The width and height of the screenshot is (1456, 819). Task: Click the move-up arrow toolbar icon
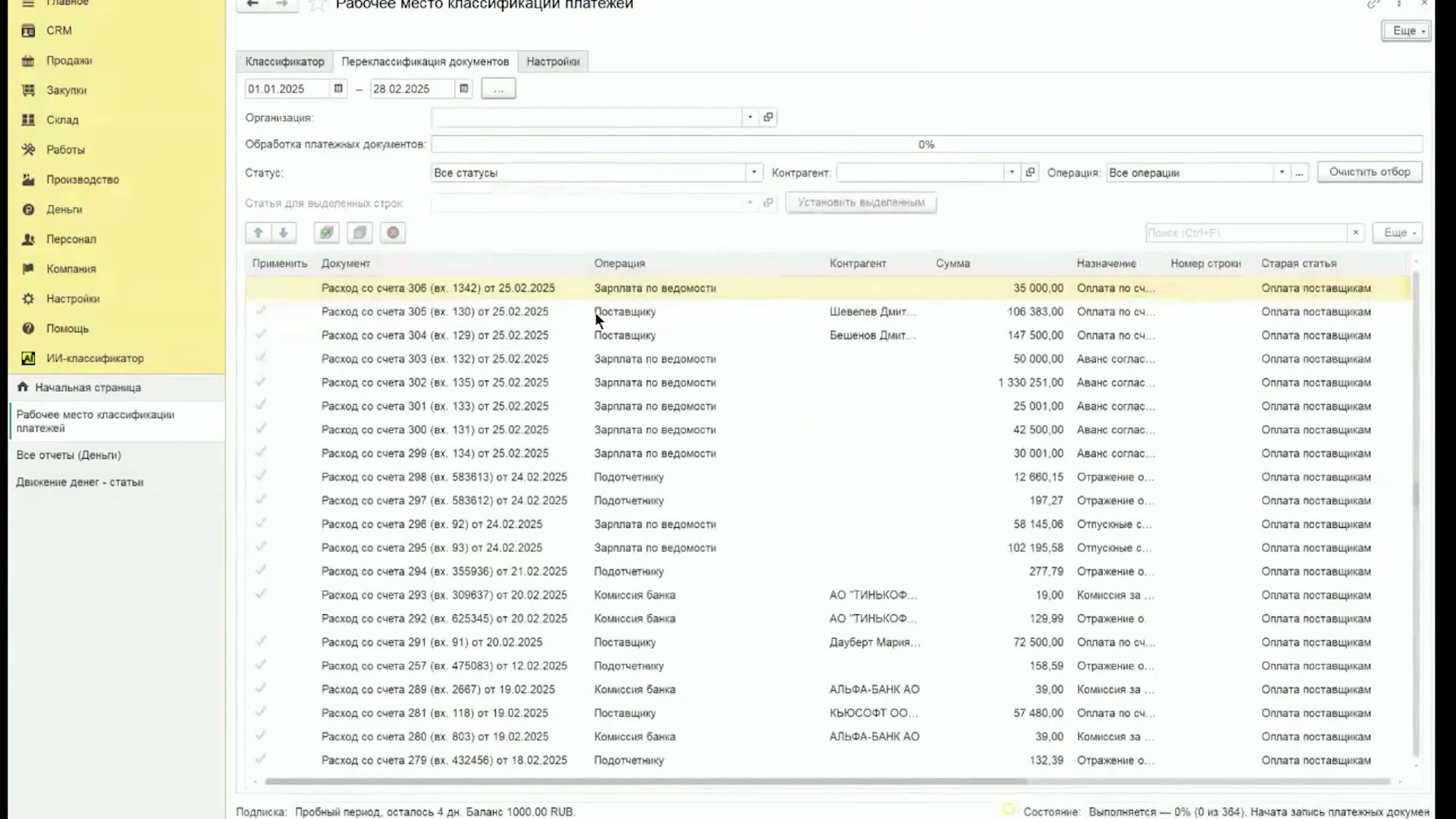coord(258,233)
